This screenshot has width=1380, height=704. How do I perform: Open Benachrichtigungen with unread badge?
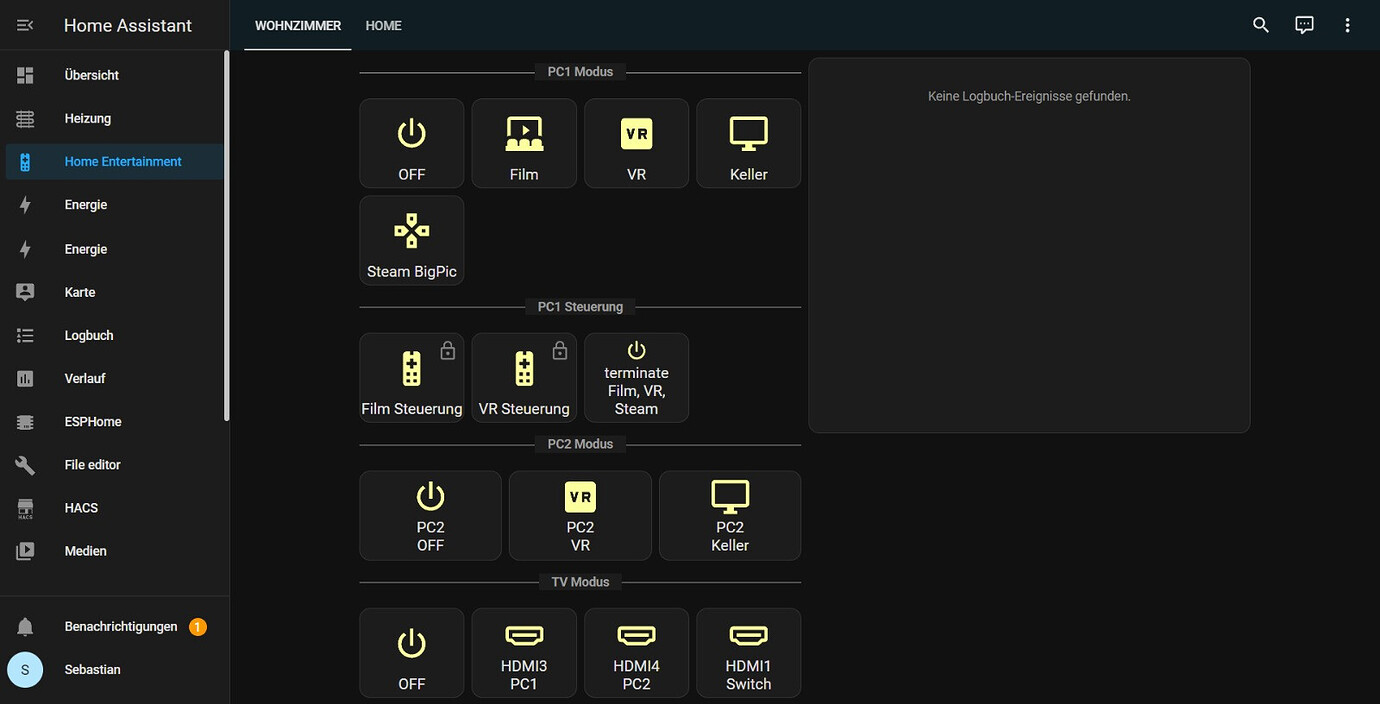pyautogui.click(x=120, y=627)
